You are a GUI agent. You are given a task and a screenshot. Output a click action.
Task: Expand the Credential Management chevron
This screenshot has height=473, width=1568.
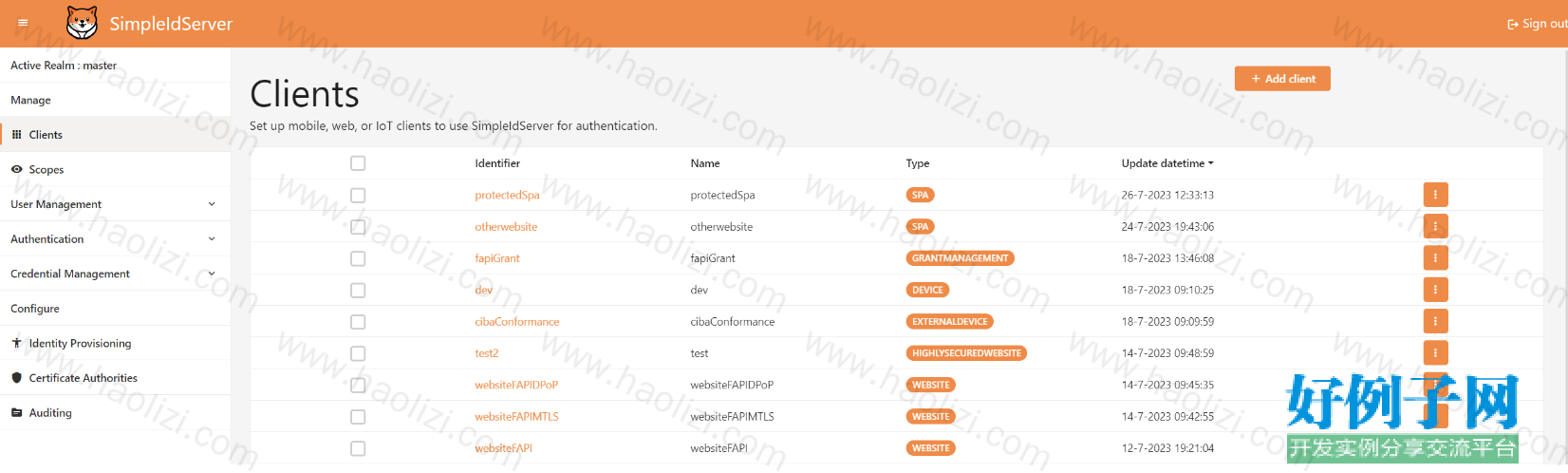point(212,274)
